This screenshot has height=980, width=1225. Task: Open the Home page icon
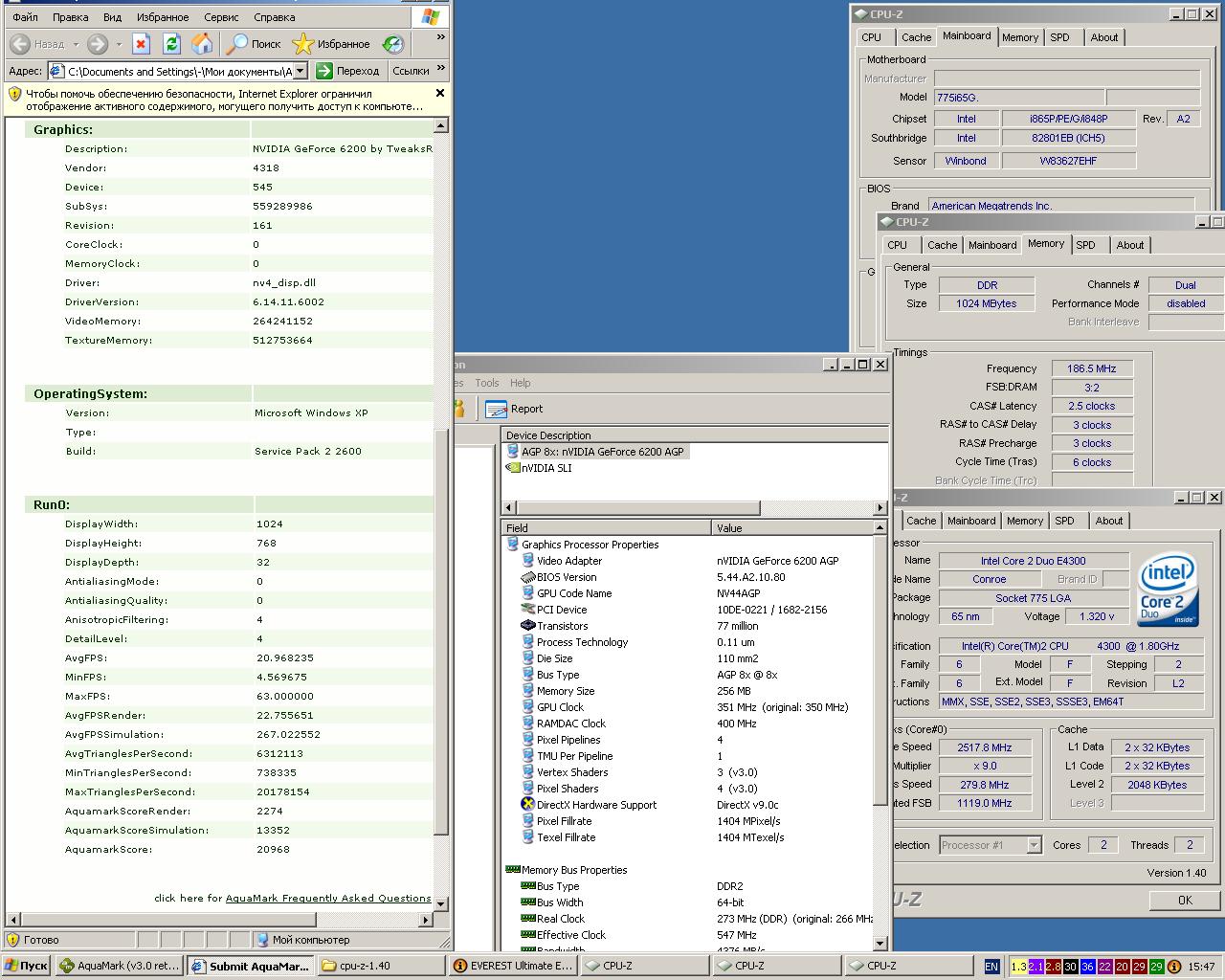(x=202, y=44)
